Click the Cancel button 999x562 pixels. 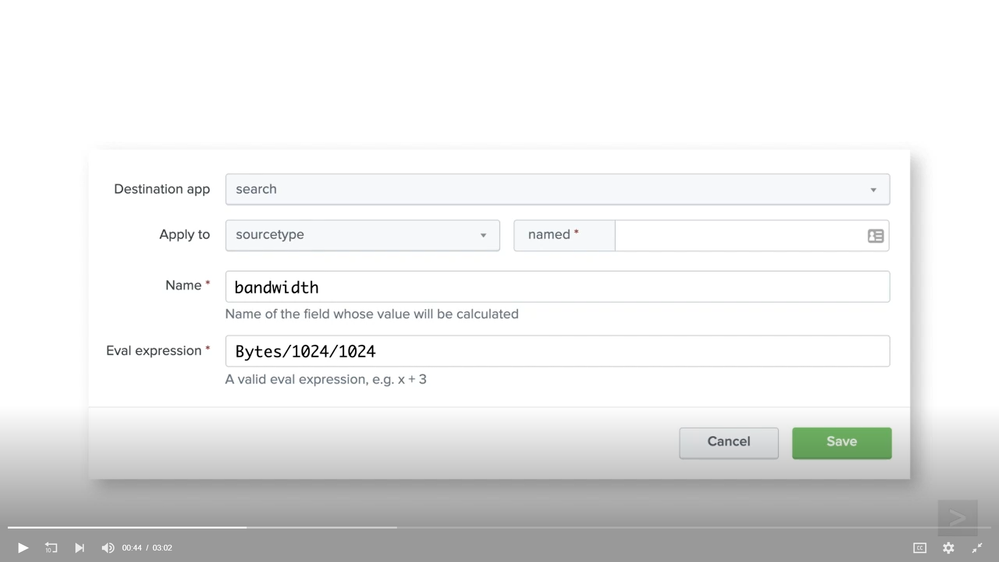[x=728, y=442]
